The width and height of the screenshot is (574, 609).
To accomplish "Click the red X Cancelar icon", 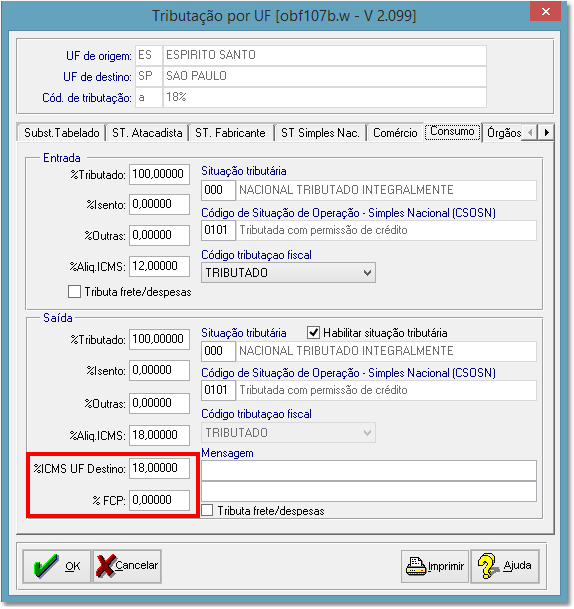I will [x=106, y=566].
